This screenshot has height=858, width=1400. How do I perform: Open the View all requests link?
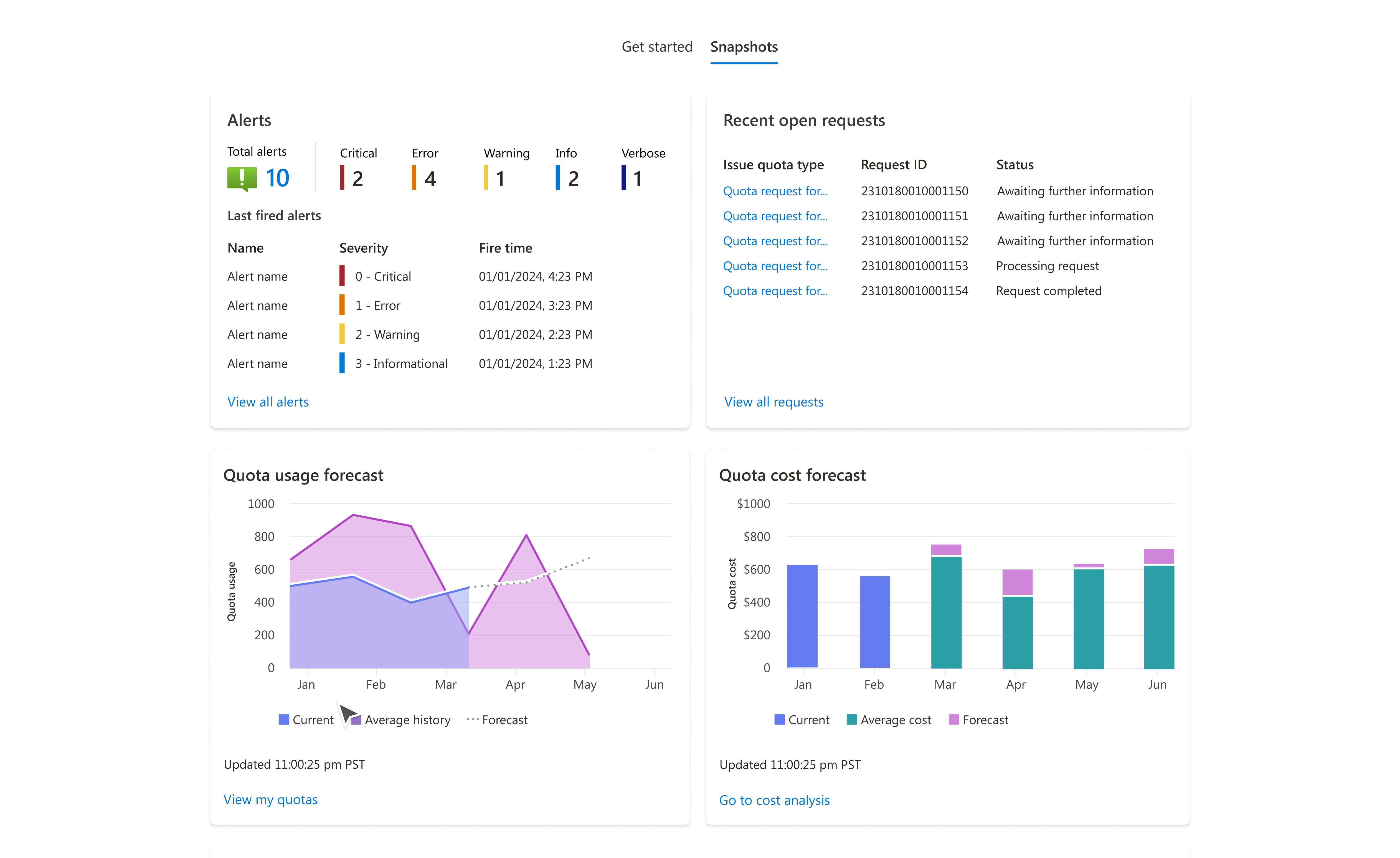click(773, 402)
